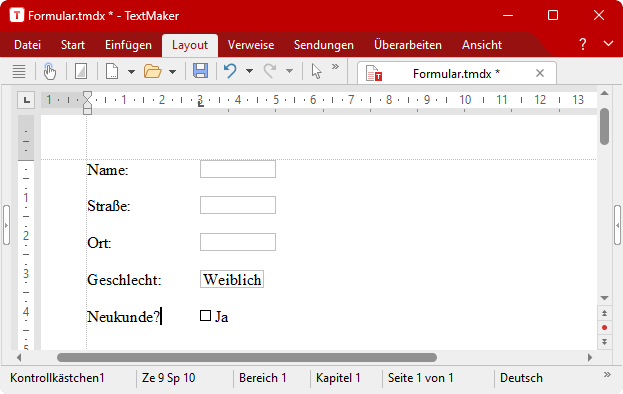
Task: Click the vertical scrollbar thumb
Action: coord(604,127)
